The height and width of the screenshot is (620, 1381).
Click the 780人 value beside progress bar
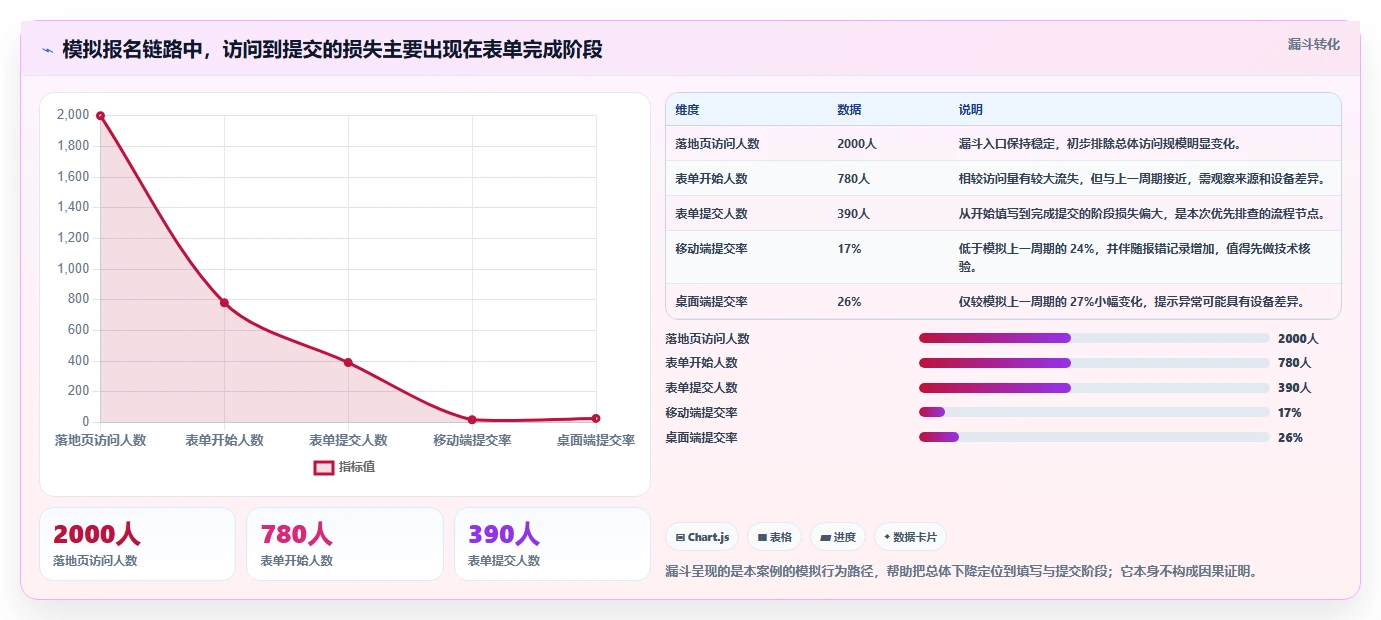(1294, 363)
